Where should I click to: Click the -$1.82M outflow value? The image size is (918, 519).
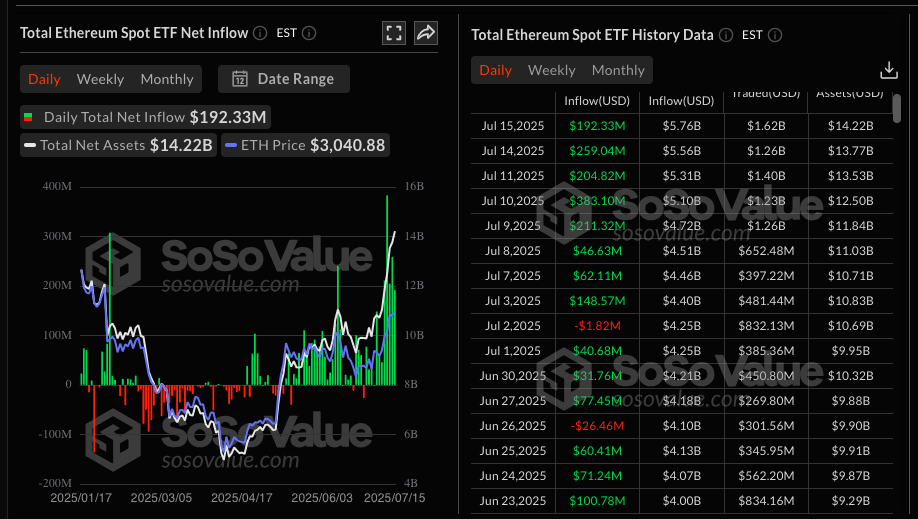click(597, 326)
